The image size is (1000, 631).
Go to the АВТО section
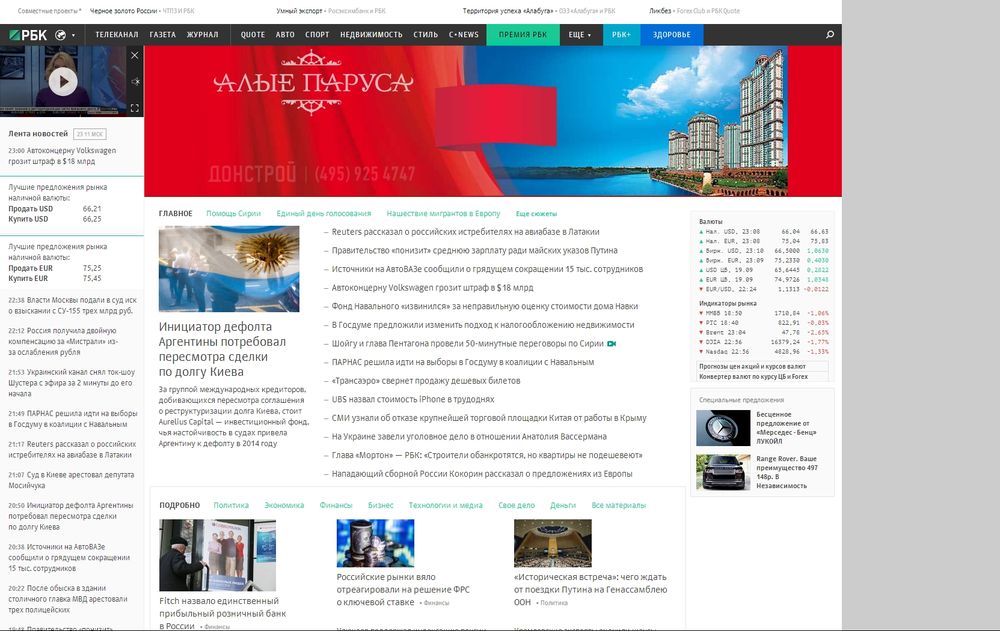point(285,35)
